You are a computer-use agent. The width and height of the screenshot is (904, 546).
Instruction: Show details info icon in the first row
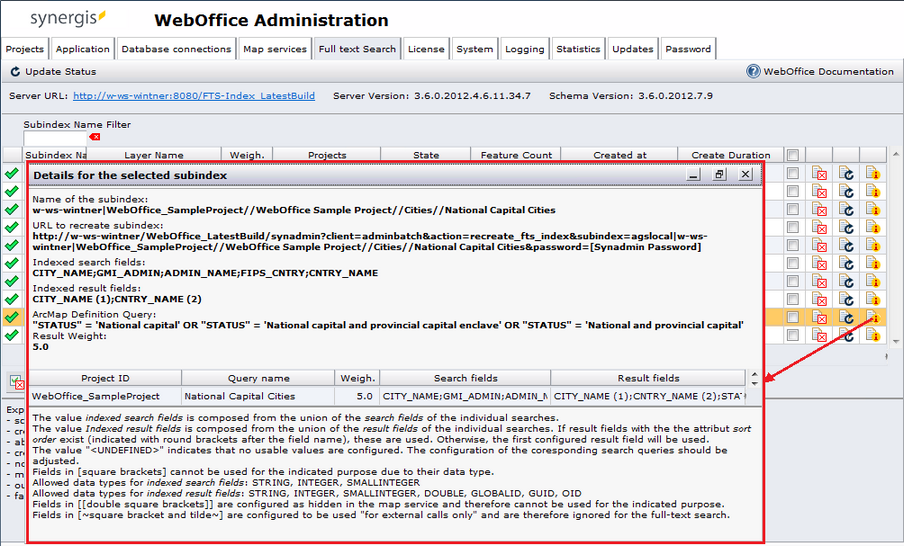coord(873,173)
